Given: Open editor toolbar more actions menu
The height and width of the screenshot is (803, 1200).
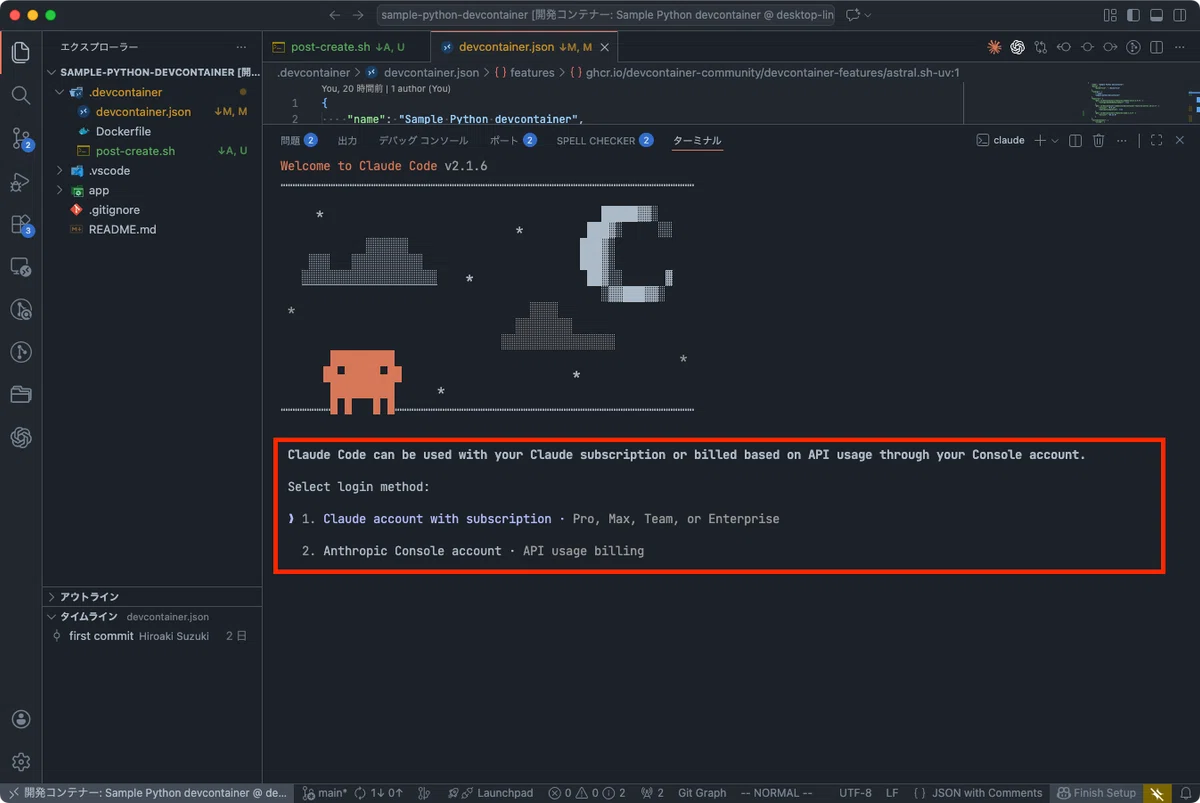Looking at the screenshot, I should pos(1180,47).
